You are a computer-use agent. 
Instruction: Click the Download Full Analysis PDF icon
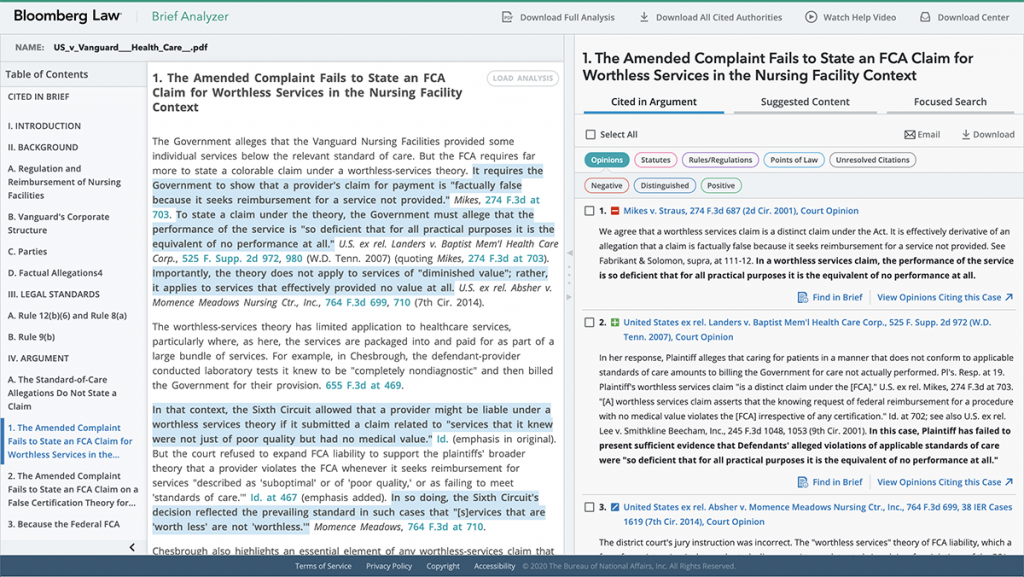coord(507,17)
